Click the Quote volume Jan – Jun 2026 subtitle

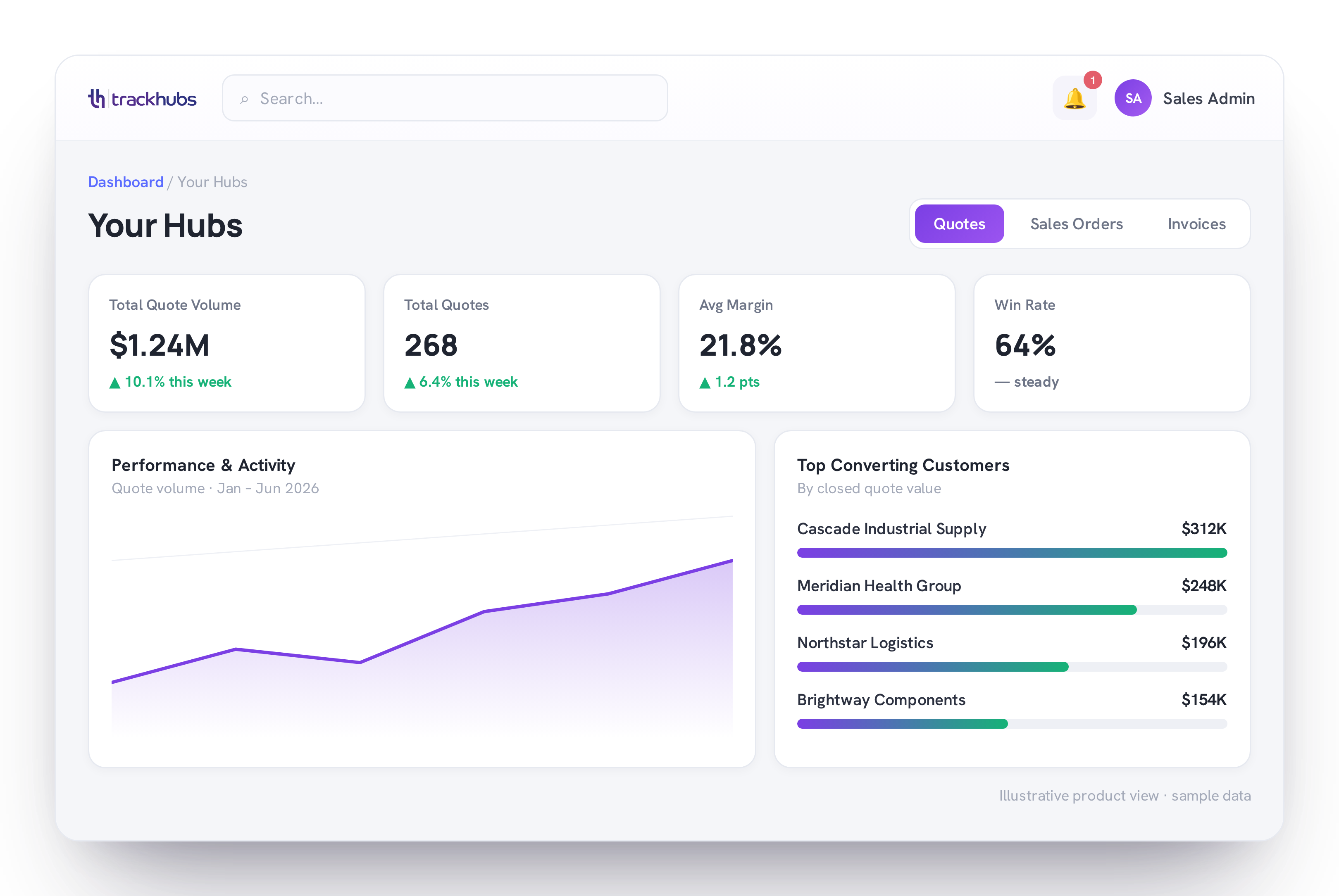(215, 489)
